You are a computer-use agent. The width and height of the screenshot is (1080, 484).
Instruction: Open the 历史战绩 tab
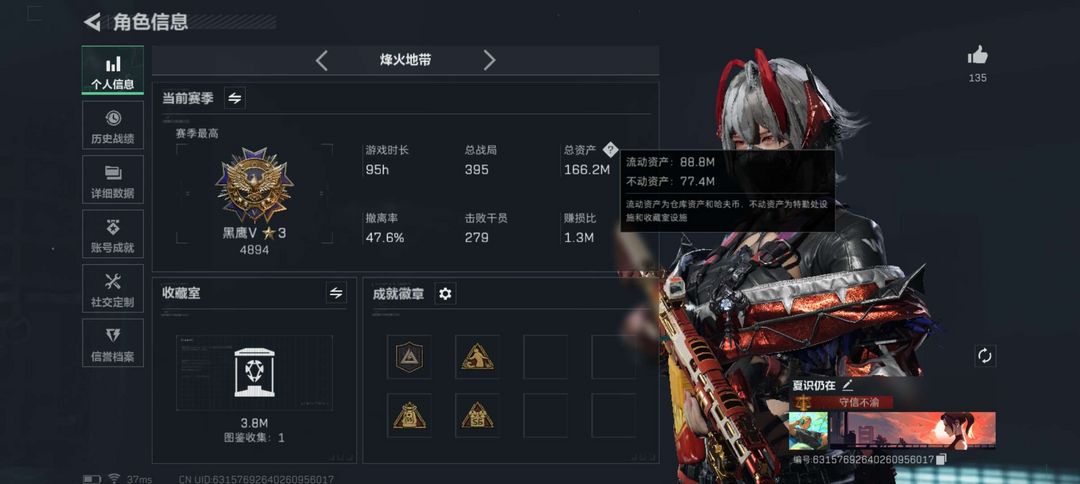pos(113,125)
